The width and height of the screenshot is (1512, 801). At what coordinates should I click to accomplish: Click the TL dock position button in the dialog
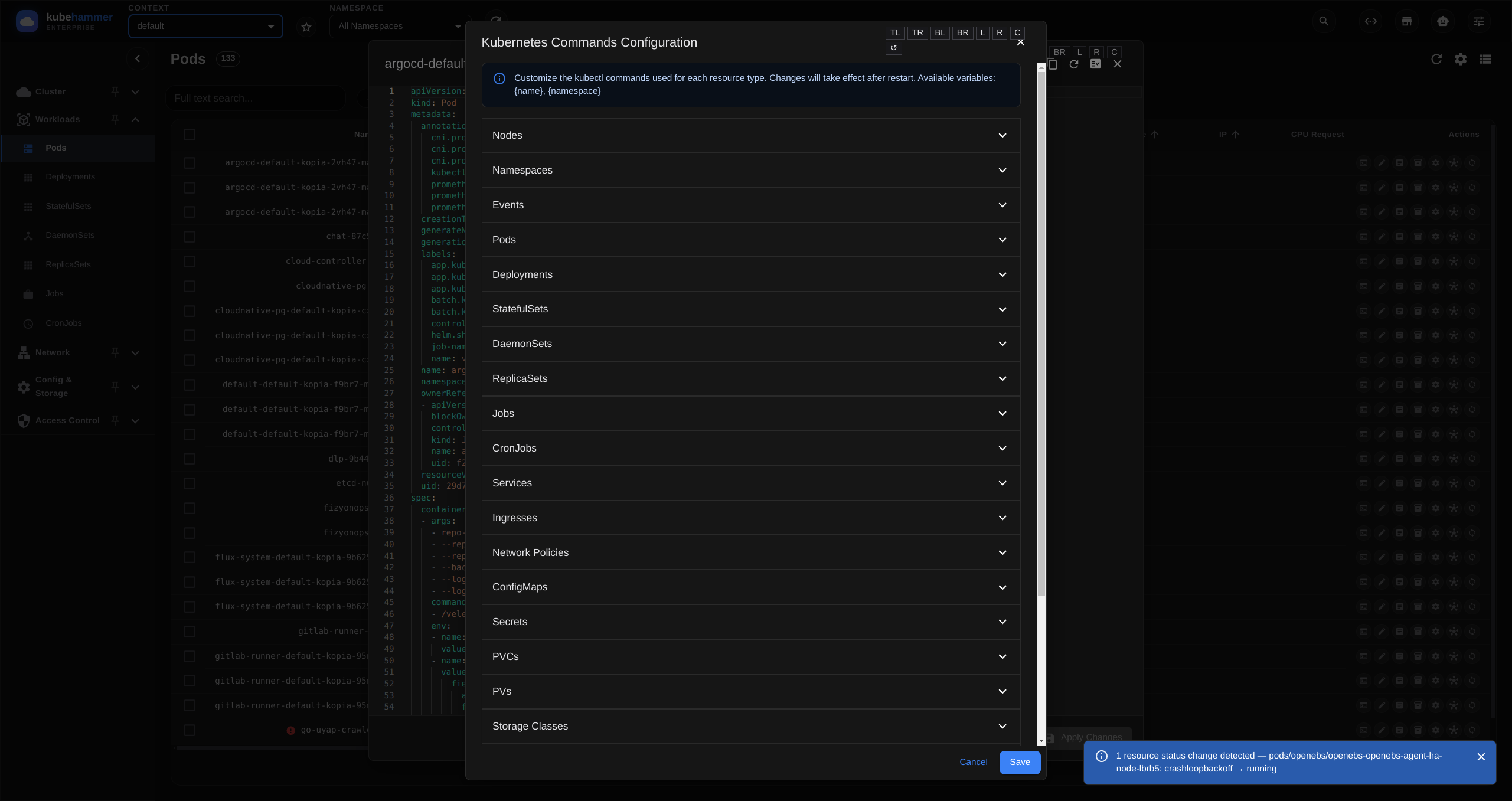895,33
